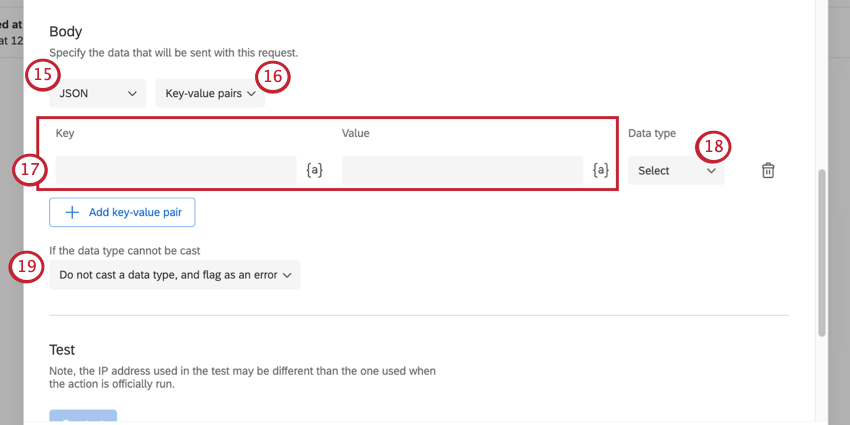Click the piped text icon beside Value field

601,171
